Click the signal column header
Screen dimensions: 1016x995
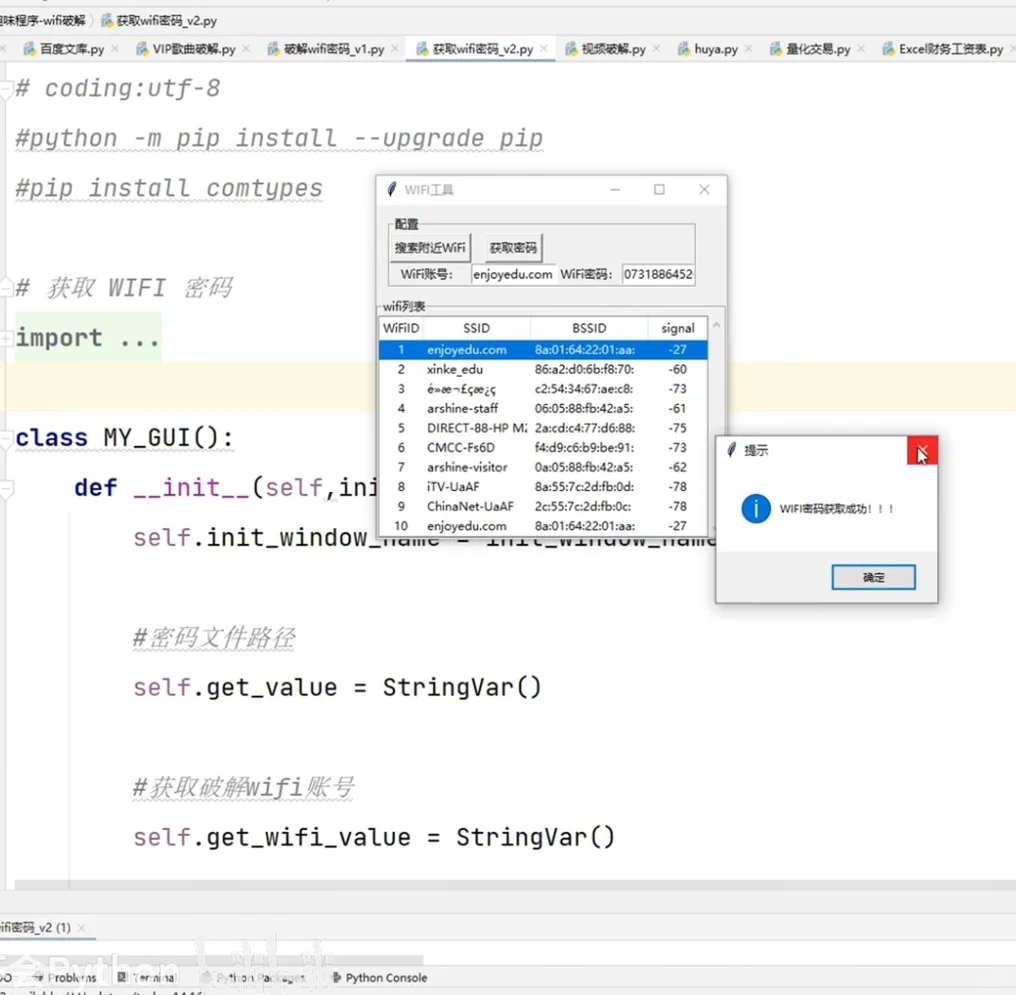tap(677, 328)
